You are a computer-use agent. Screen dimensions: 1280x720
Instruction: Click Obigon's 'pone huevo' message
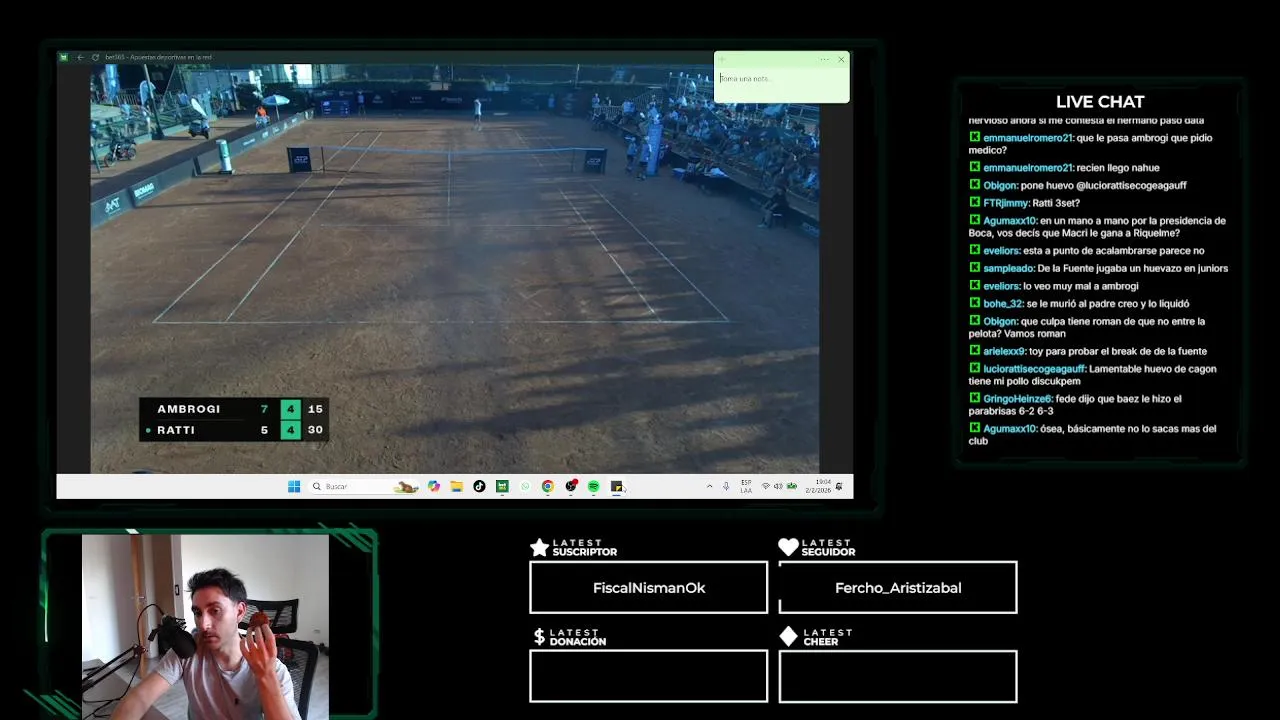pyautogui.click(x=1078, y=185)
